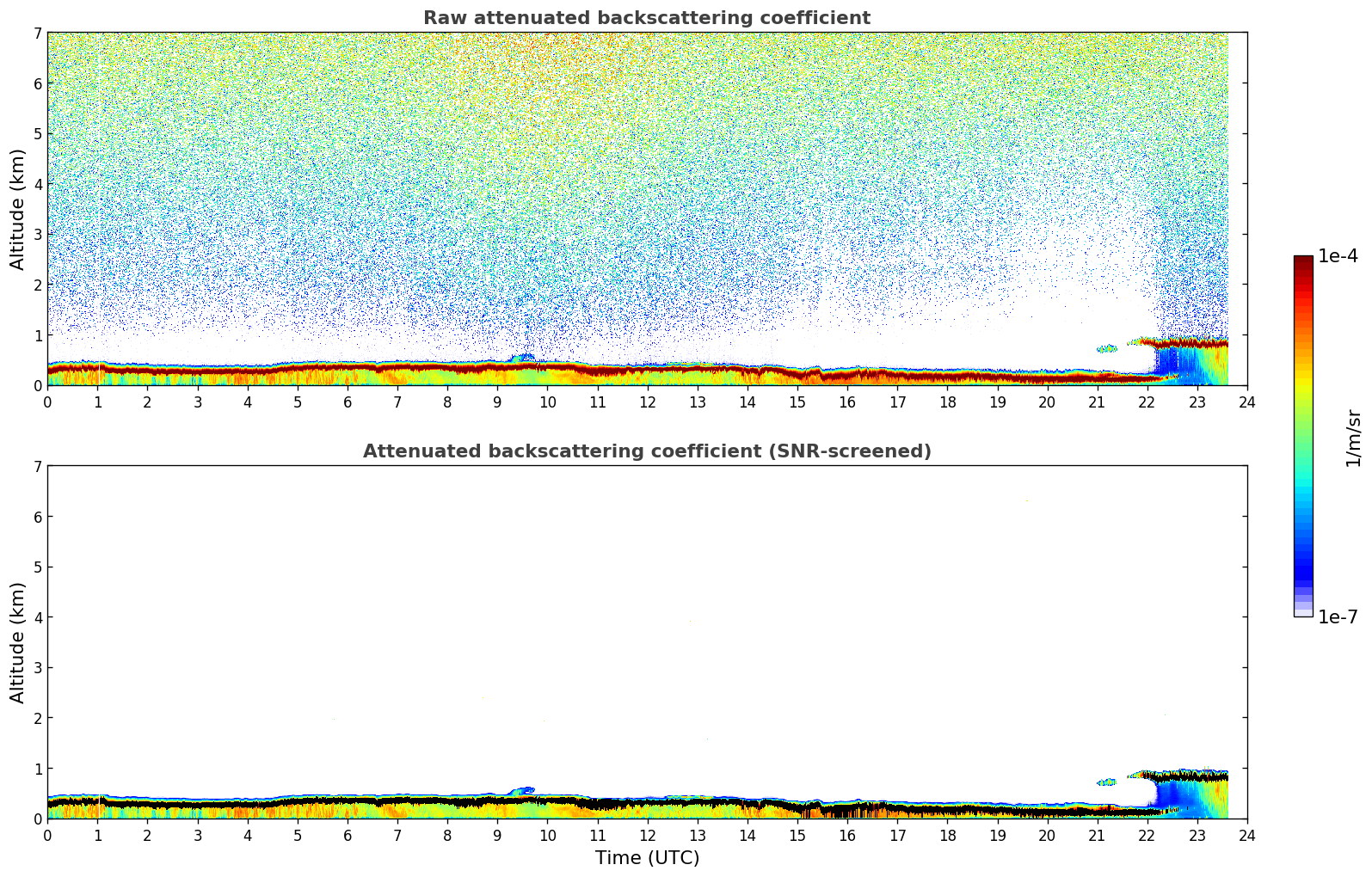
Task: Click the 4 km altitude tick on bottom plot
Action: click(37, 617)
